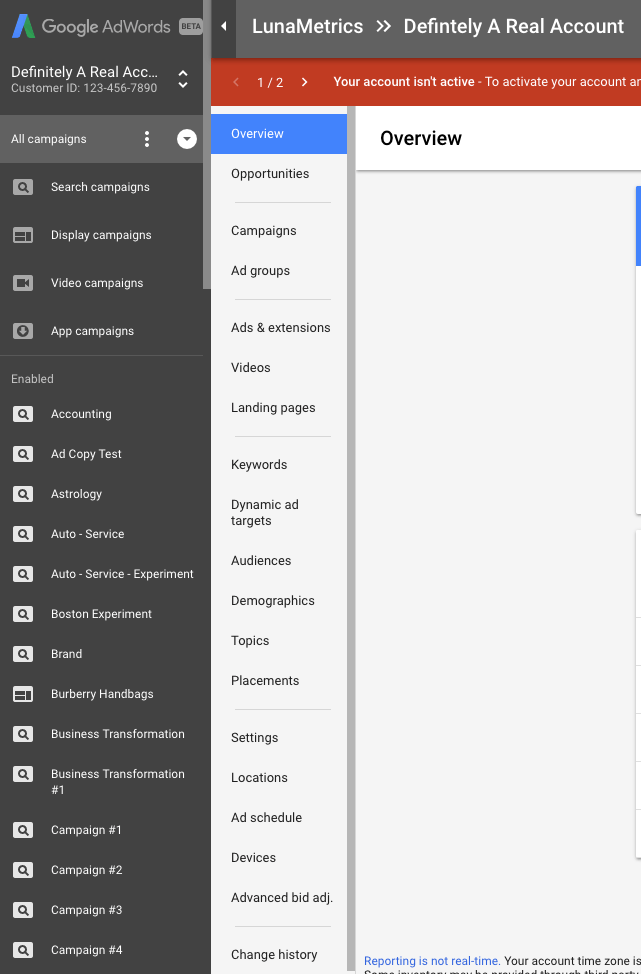Filter by Display campaigns label
This screenshot has width=641, height=974.
(101, 235)
